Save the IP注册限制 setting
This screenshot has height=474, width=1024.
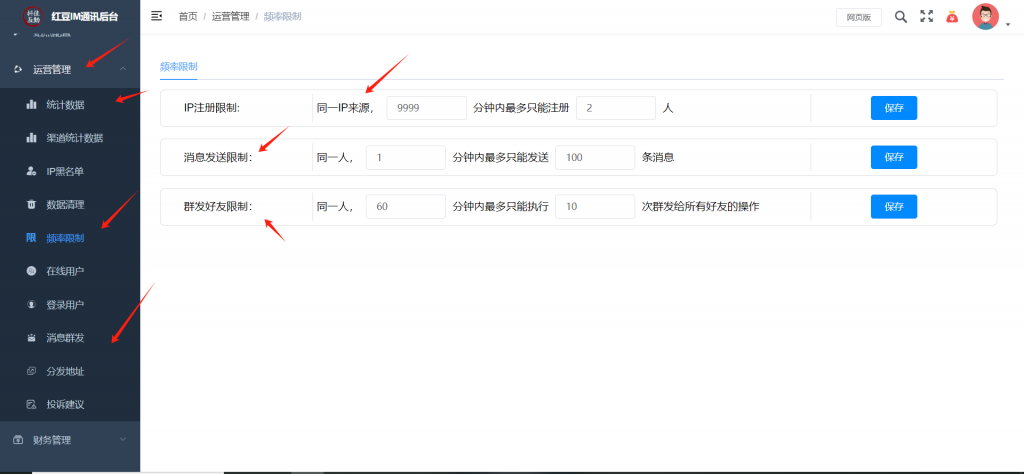coord(893,108)
